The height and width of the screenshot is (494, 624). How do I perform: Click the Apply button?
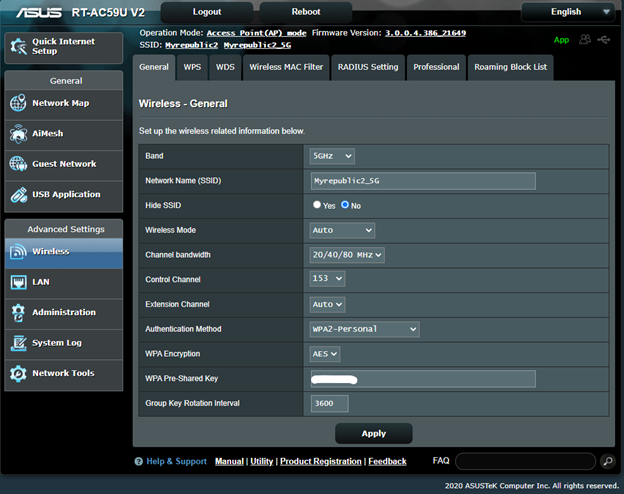pos(374,433)
